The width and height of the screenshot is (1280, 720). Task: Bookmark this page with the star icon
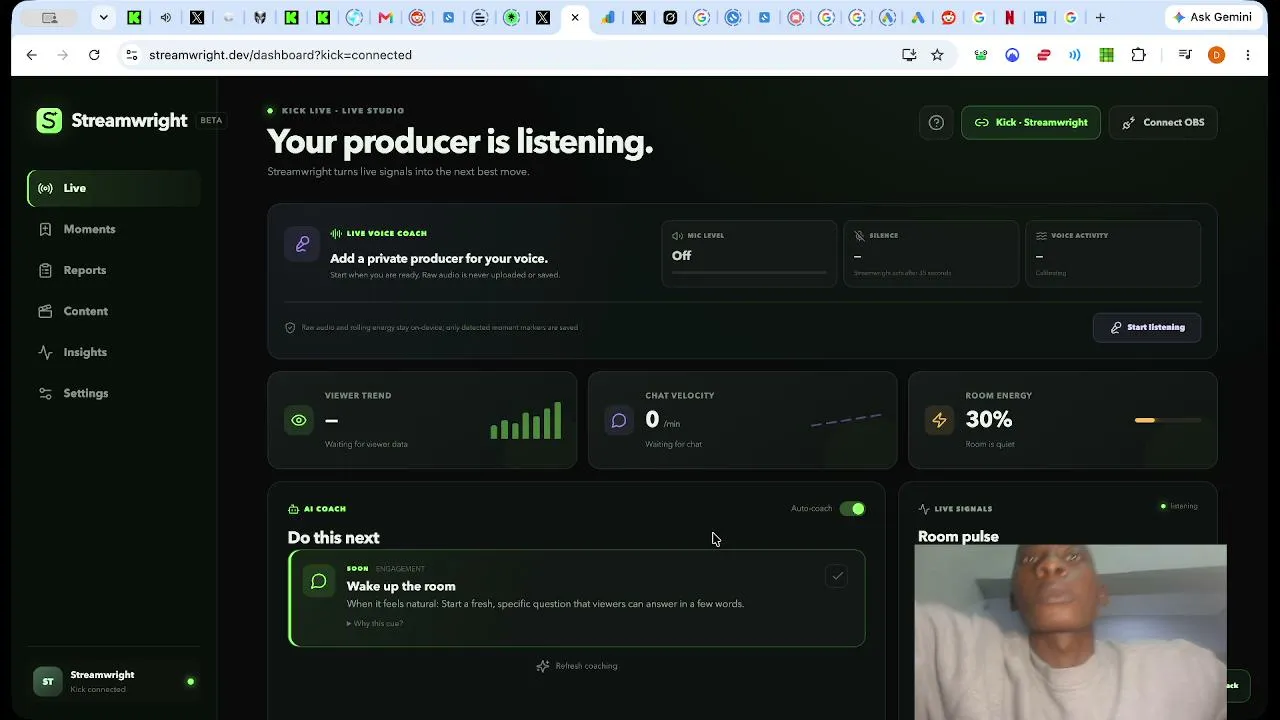937,55
